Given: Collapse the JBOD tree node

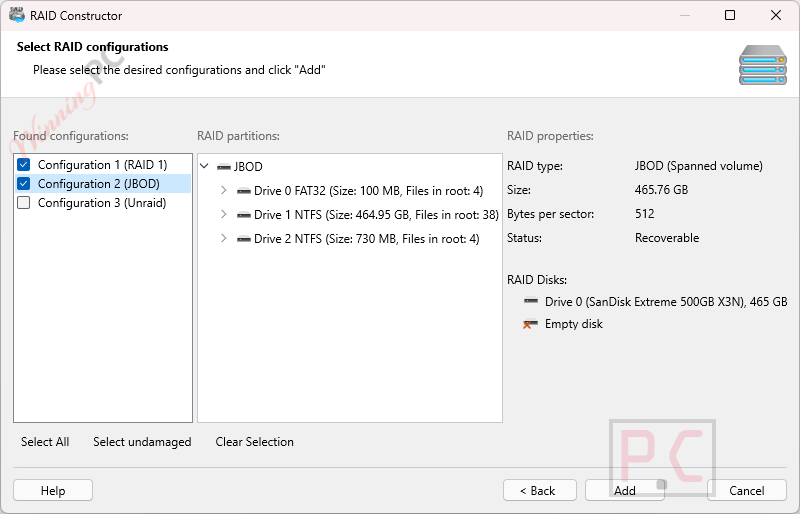Looking at the screenshot, I should [x=205, y=166].
